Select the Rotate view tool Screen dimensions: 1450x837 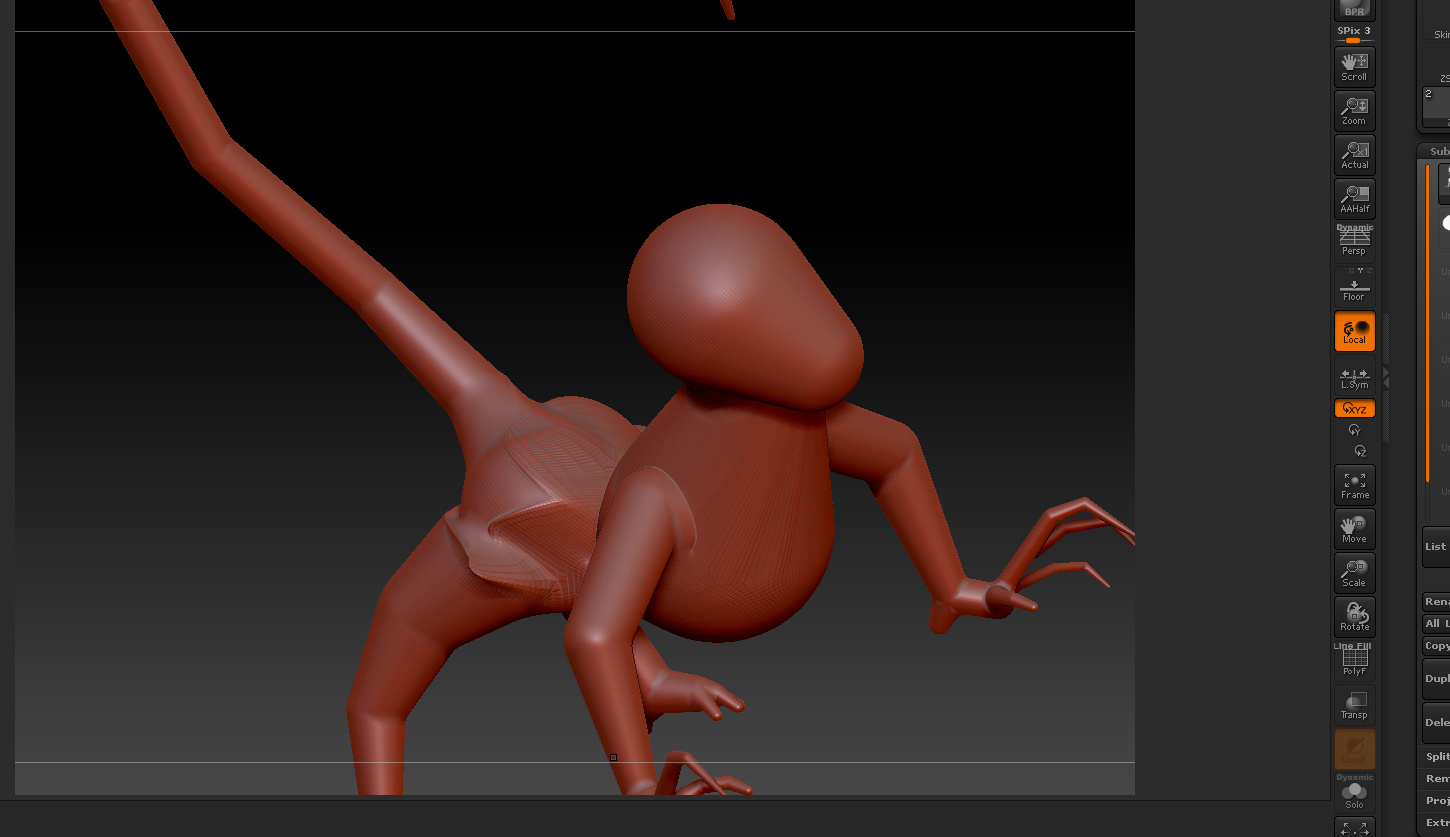pos(1355,617)
